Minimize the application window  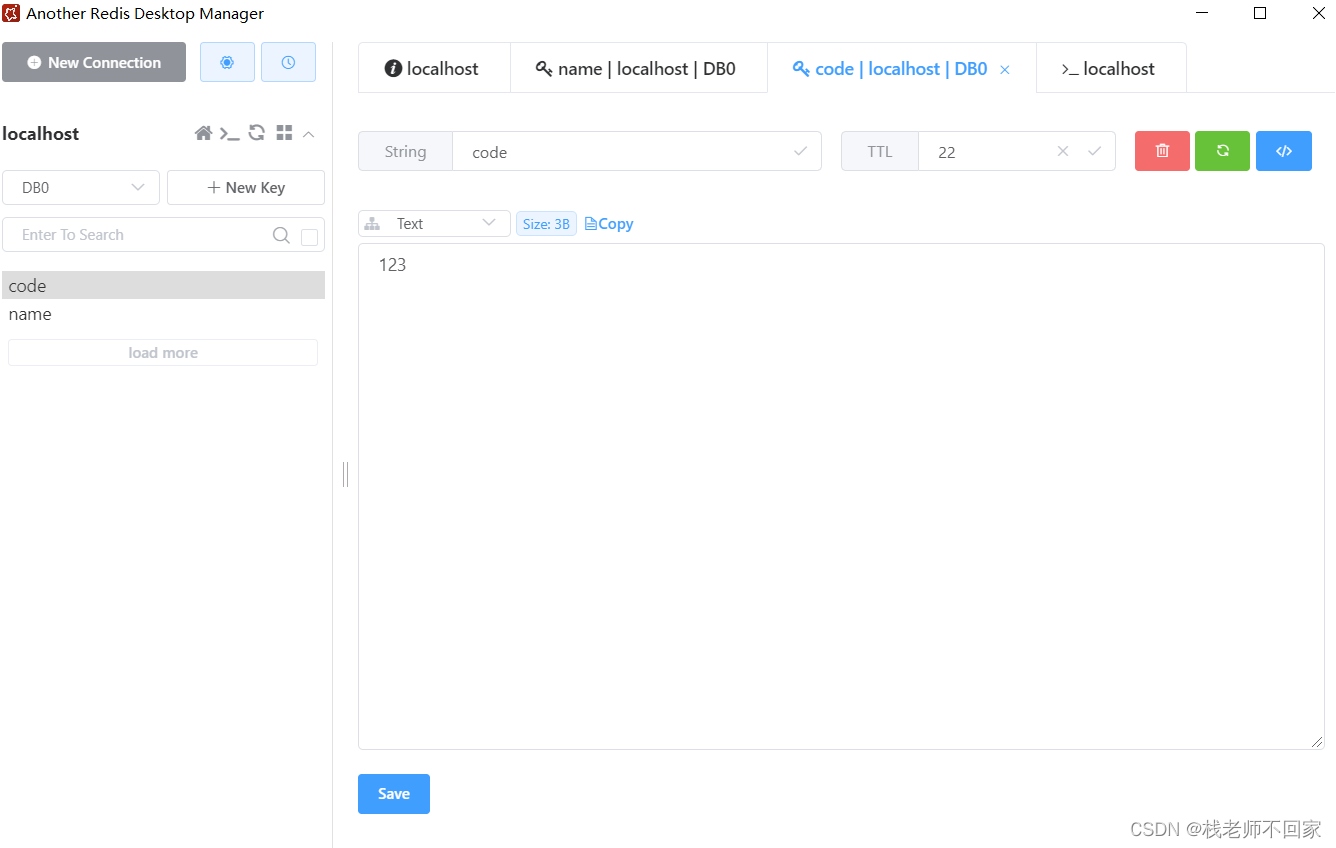(1201, 13)
